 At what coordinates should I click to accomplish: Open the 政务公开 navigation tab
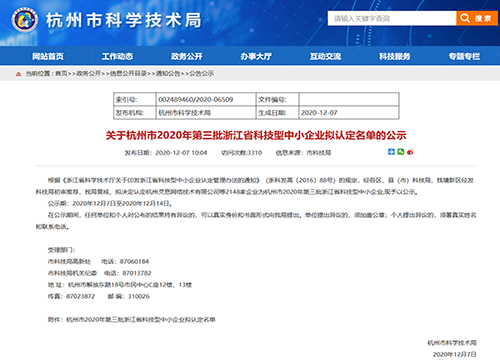point(187,56)
